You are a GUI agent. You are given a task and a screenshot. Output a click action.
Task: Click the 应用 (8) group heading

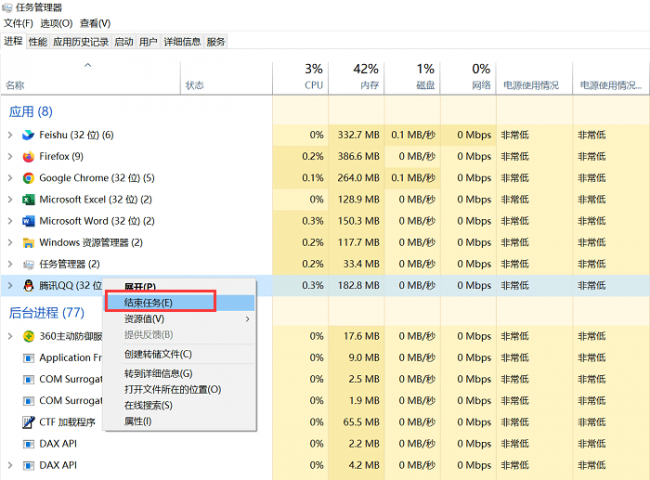point(31,112)
